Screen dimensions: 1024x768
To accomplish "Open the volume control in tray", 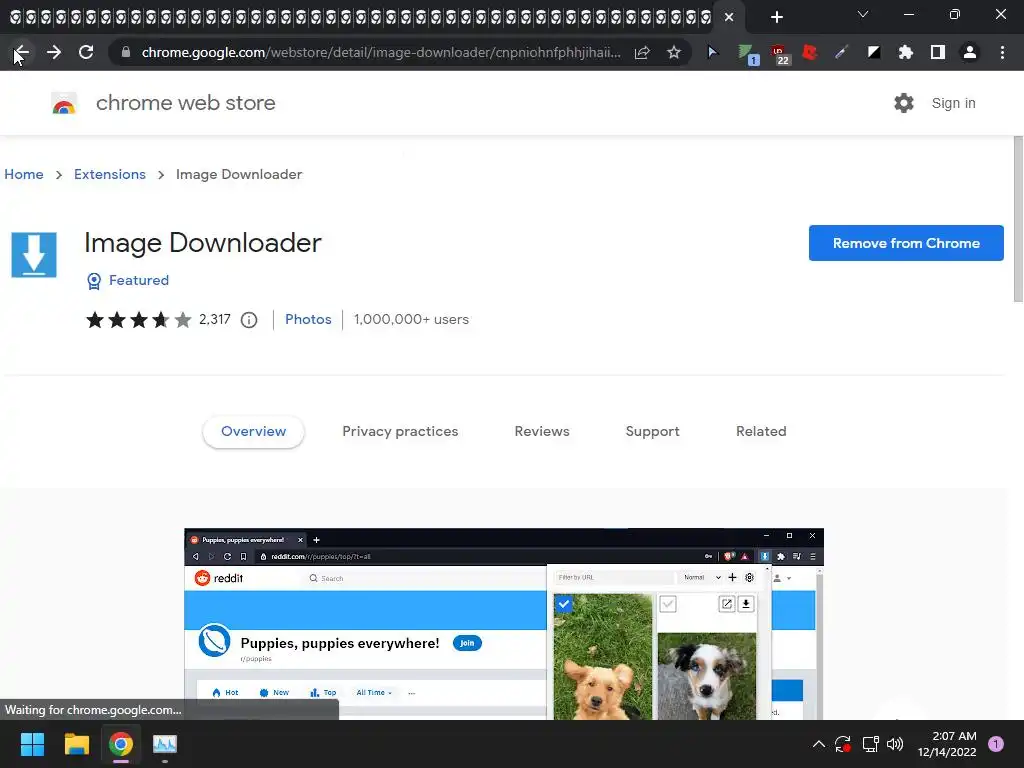I will pyautogui.click(x=895, y=744).
